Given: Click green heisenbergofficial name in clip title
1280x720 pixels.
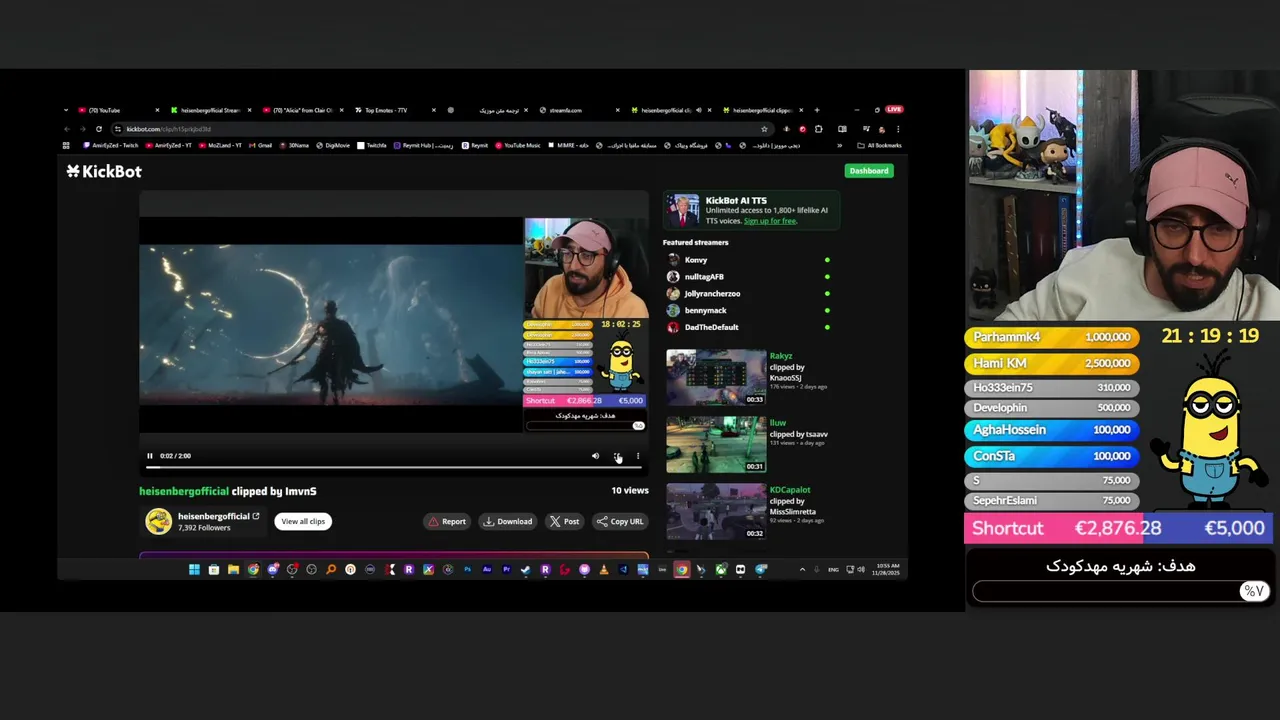Looking at the screenshot, I should tap(184, 491).
